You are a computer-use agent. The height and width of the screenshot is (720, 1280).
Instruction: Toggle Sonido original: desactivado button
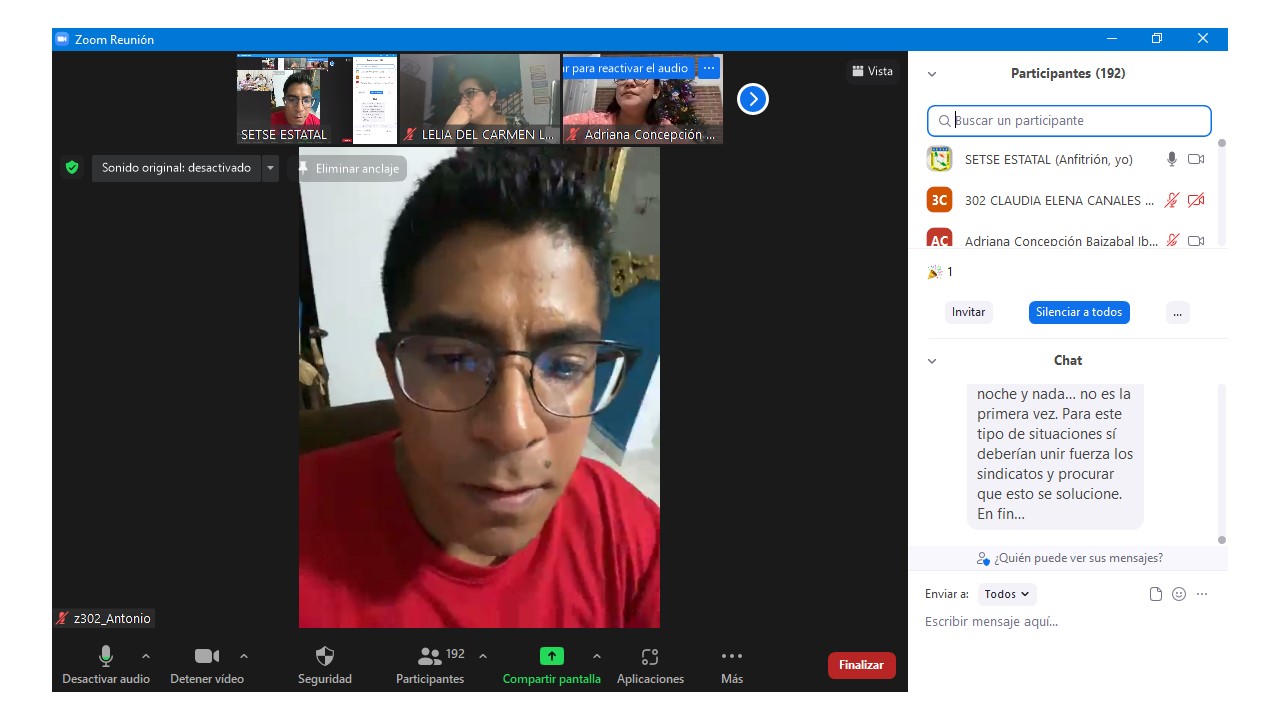click(176, 168)
